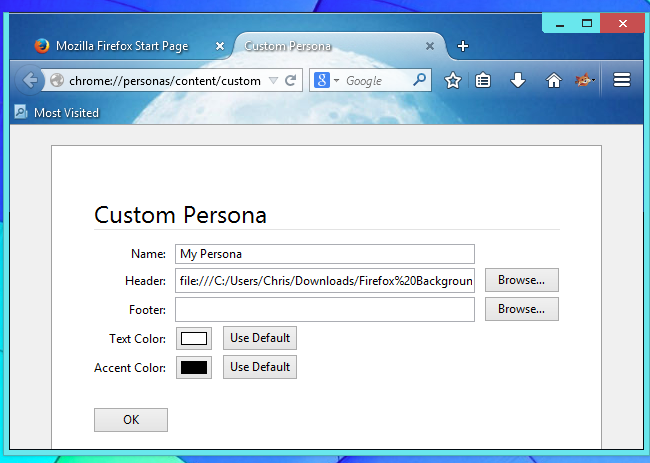Viewport: 650px width, 463px height.
Task: Confirm with the OK button
Action: 131,420
